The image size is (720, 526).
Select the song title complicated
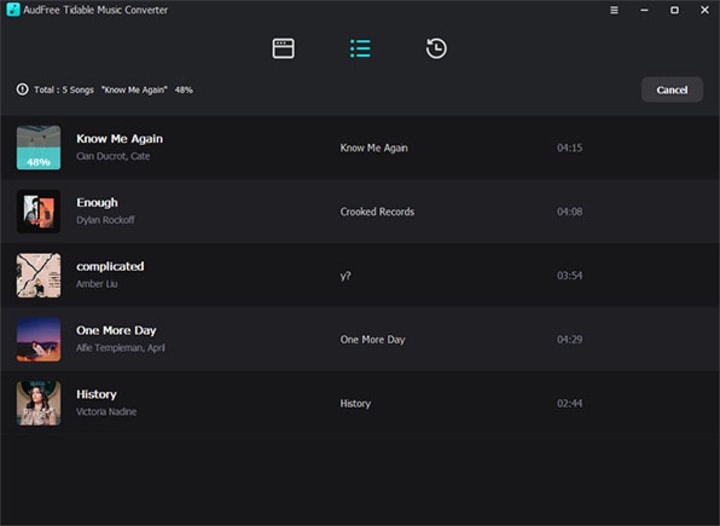point(110,266)
